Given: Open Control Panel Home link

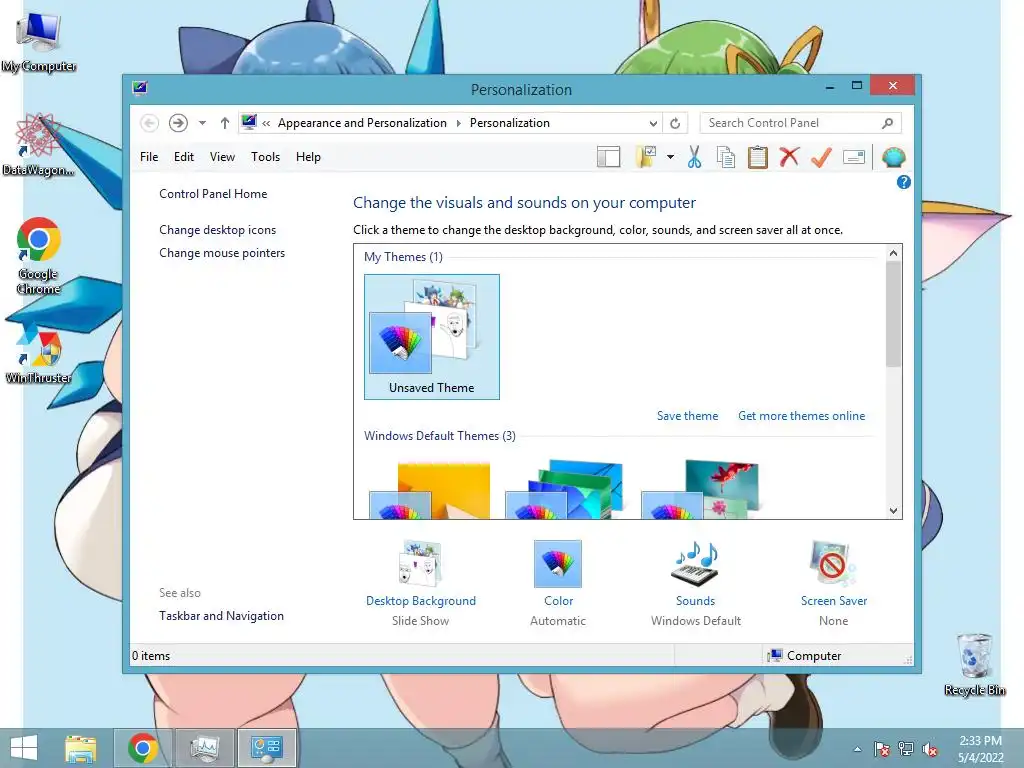Looking at the screenshot, I should click(213, 194).
